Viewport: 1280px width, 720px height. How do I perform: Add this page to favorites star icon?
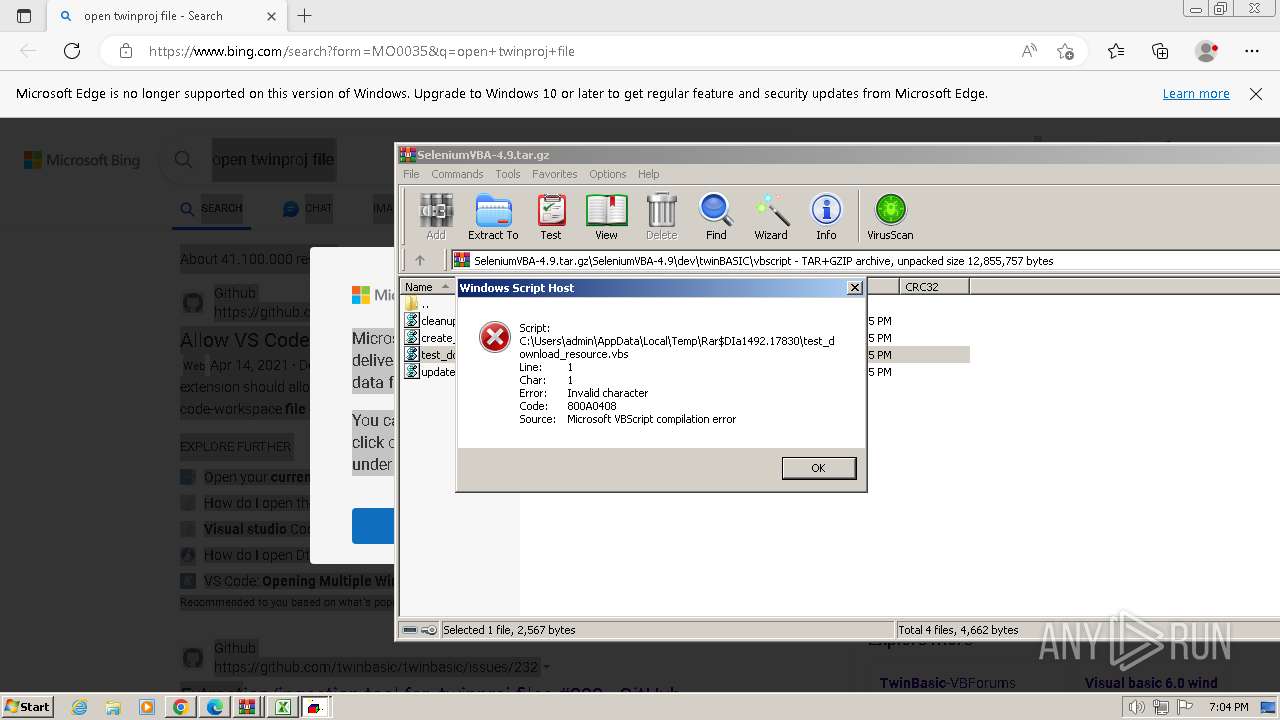1066,51
